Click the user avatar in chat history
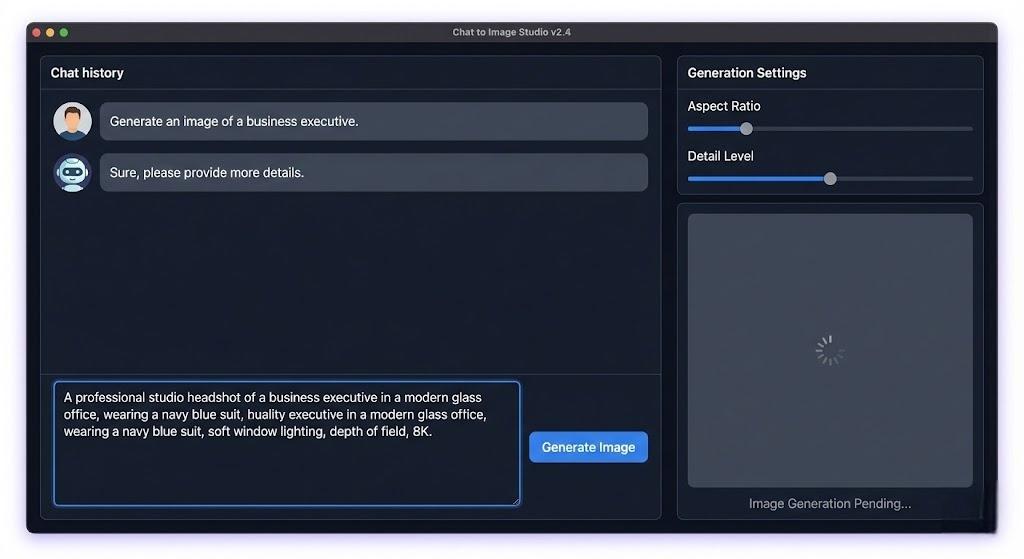This screenshot has width=1024, height=559. (x=72, y=121)
